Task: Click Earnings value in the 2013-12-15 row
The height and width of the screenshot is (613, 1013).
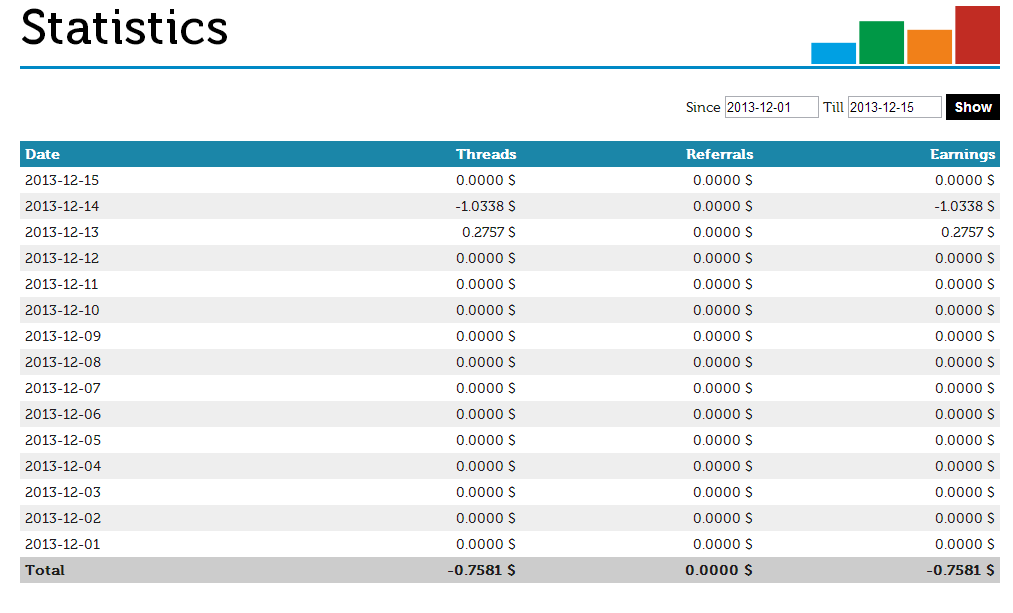Action: (x=965, y=180)
